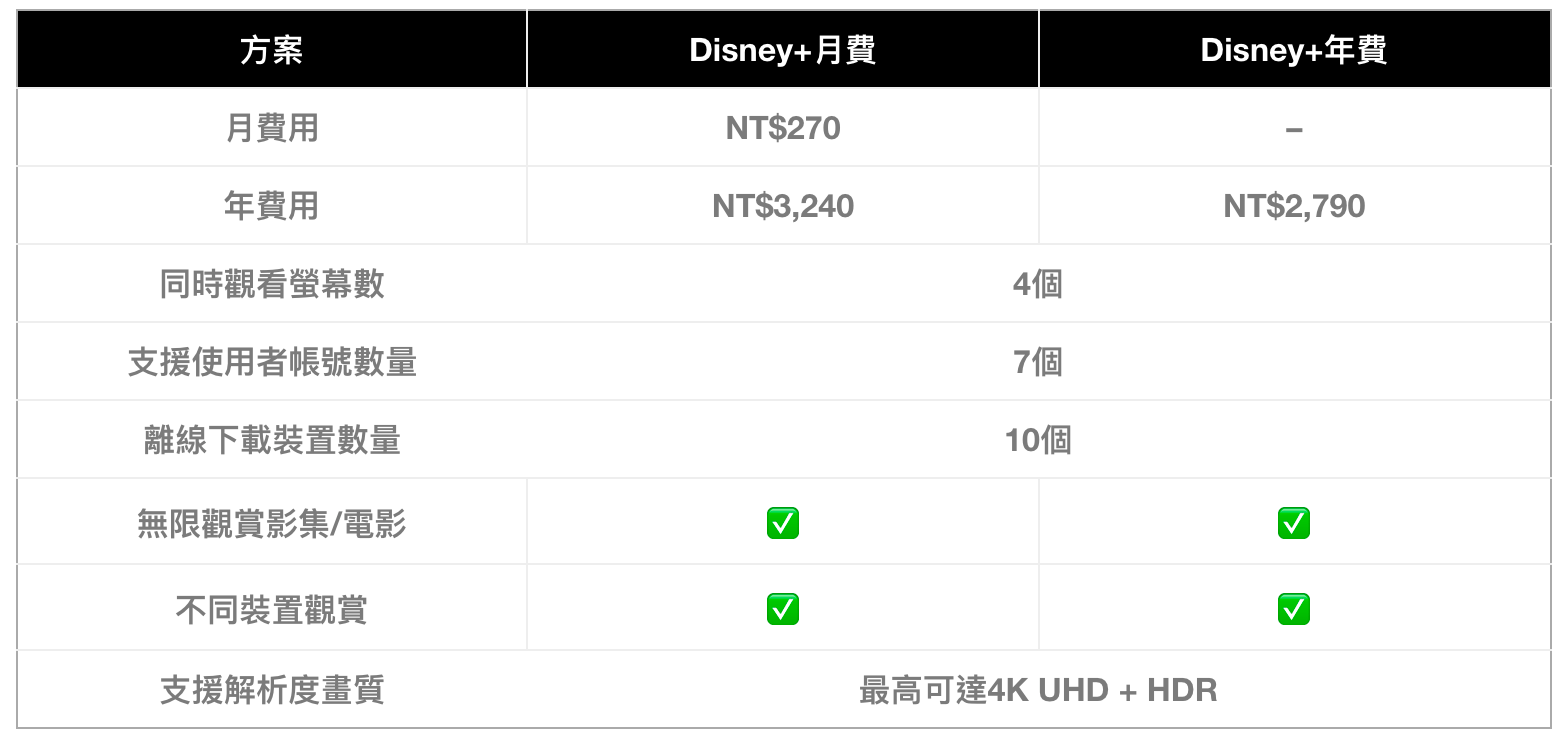1566x740 pixels.
Task: Click the 月費用 row label
Action: point(272,128)
